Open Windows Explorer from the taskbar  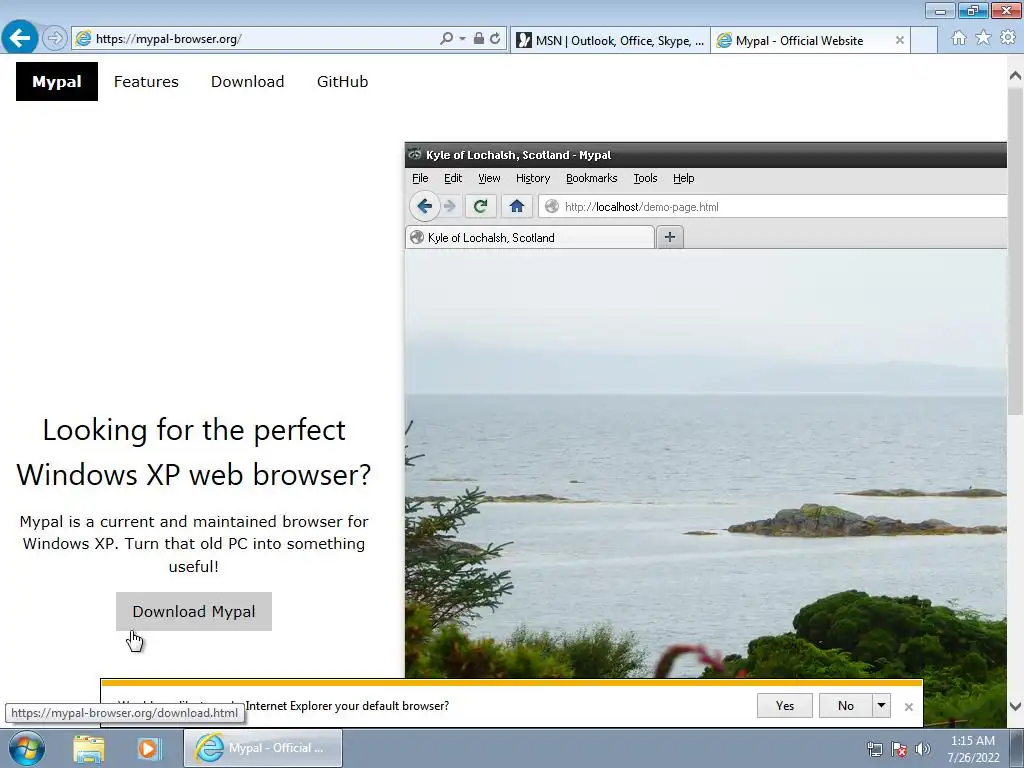tap(89, 749)
